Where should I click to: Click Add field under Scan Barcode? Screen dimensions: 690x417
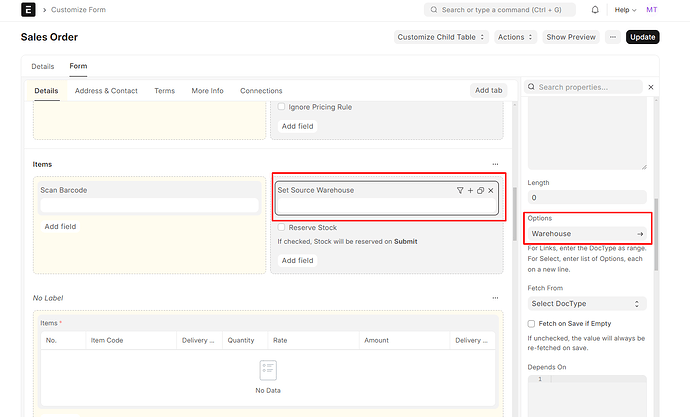click(60, 227)
